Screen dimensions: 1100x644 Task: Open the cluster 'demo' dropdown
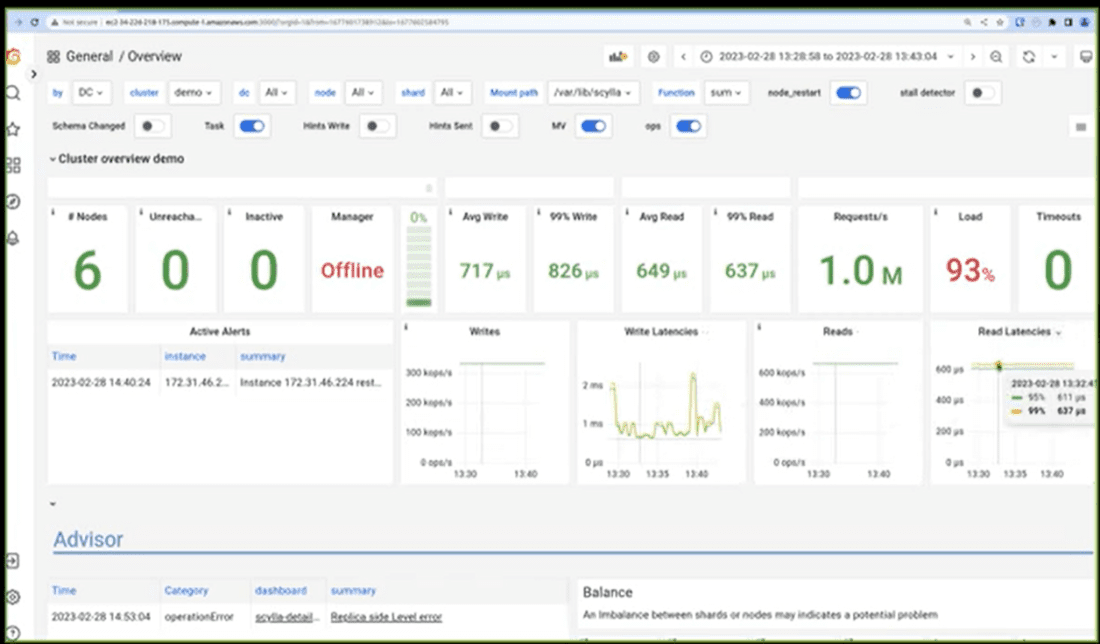194,93
